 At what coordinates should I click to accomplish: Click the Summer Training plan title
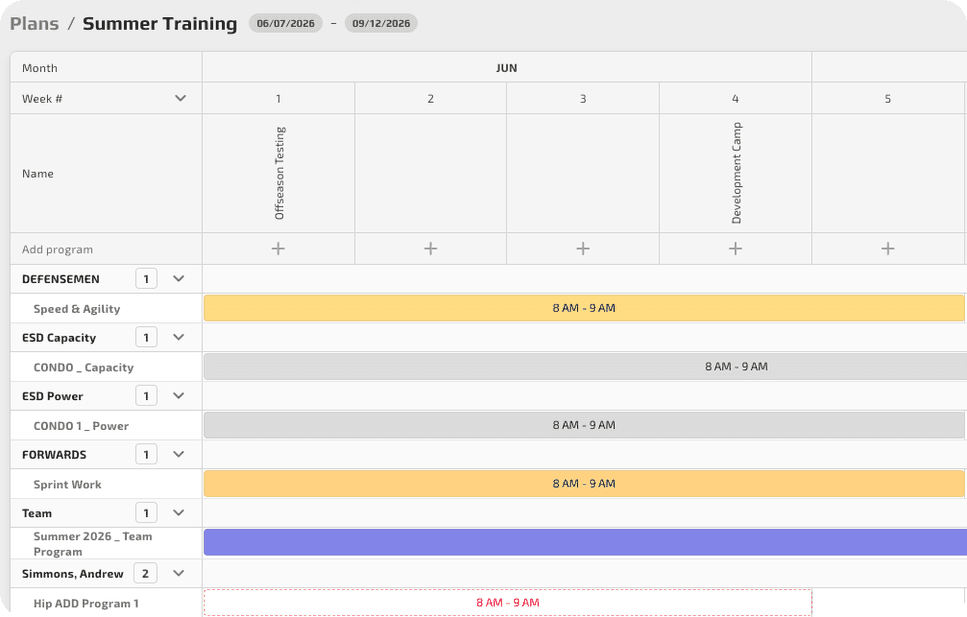pos(160,23)
